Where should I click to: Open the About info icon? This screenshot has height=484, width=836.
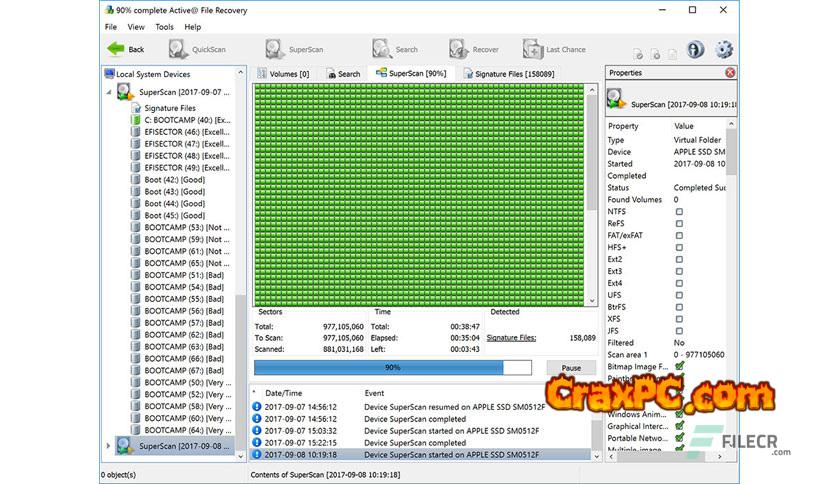tap(695, 50)
